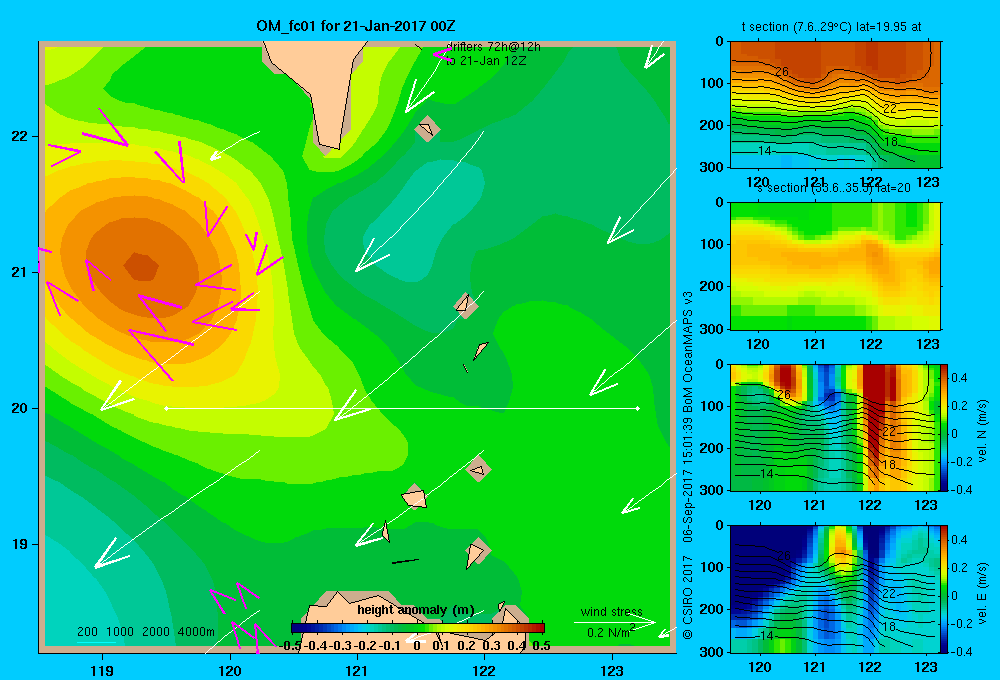Click the 'vel. E (m/s)' axis label
The width and height of the screenshot is (1000, 680).
pyautogui.click(x=983, y=593)
